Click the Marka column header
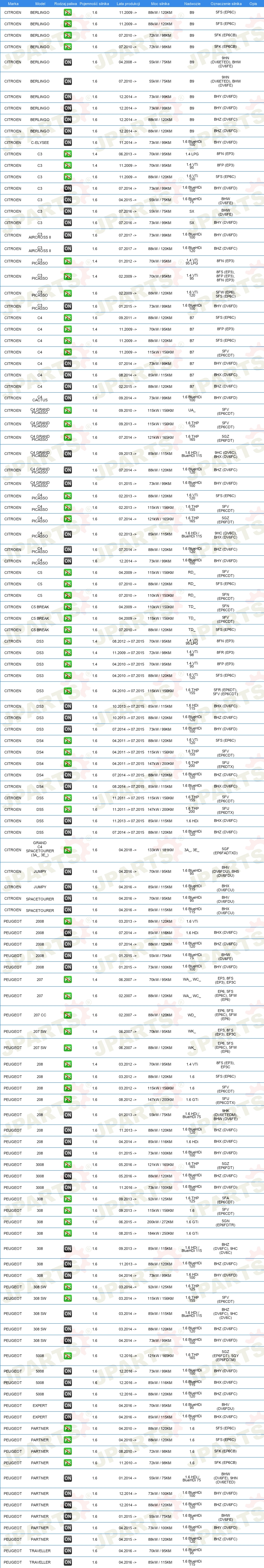The height and width of the screenshot is (1568, 264). pyautogui.click(x=13, y=4)
